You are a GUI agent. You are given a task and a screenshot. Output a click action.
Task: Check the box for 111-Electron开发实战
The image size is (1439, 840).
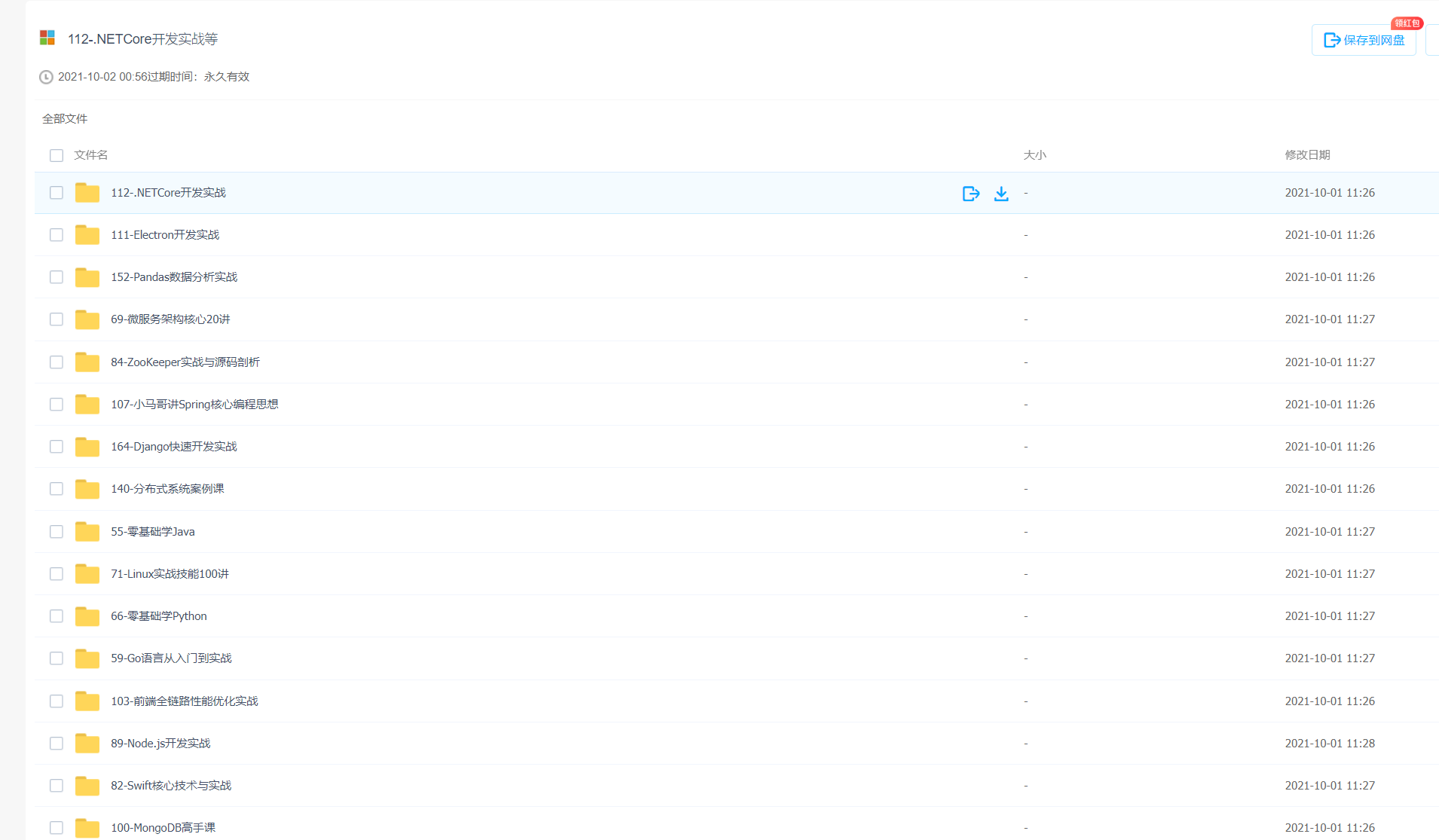[x=57, y=235]
